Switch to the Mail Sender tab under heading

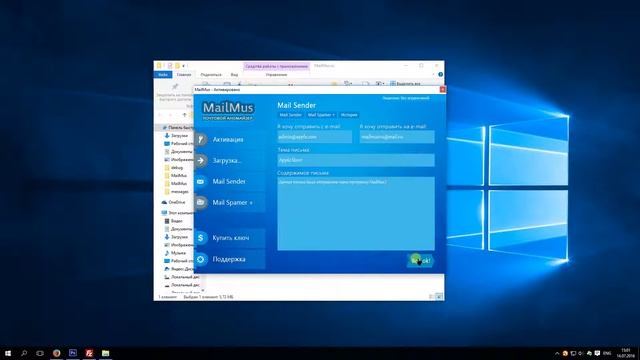[290, 115]
